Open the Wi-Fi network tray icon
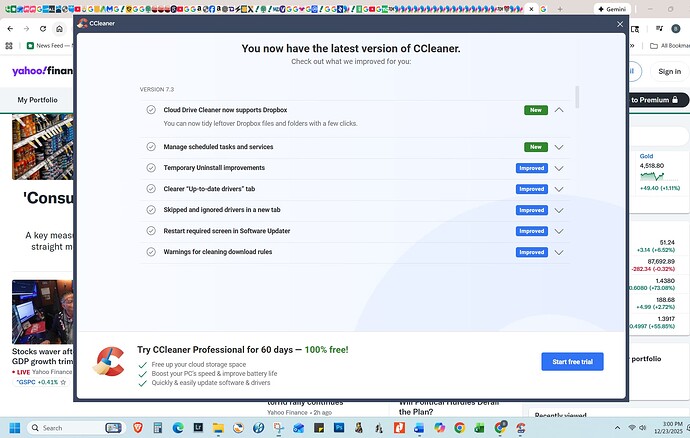This screenshot has width=690, height=438. [632, 428]
